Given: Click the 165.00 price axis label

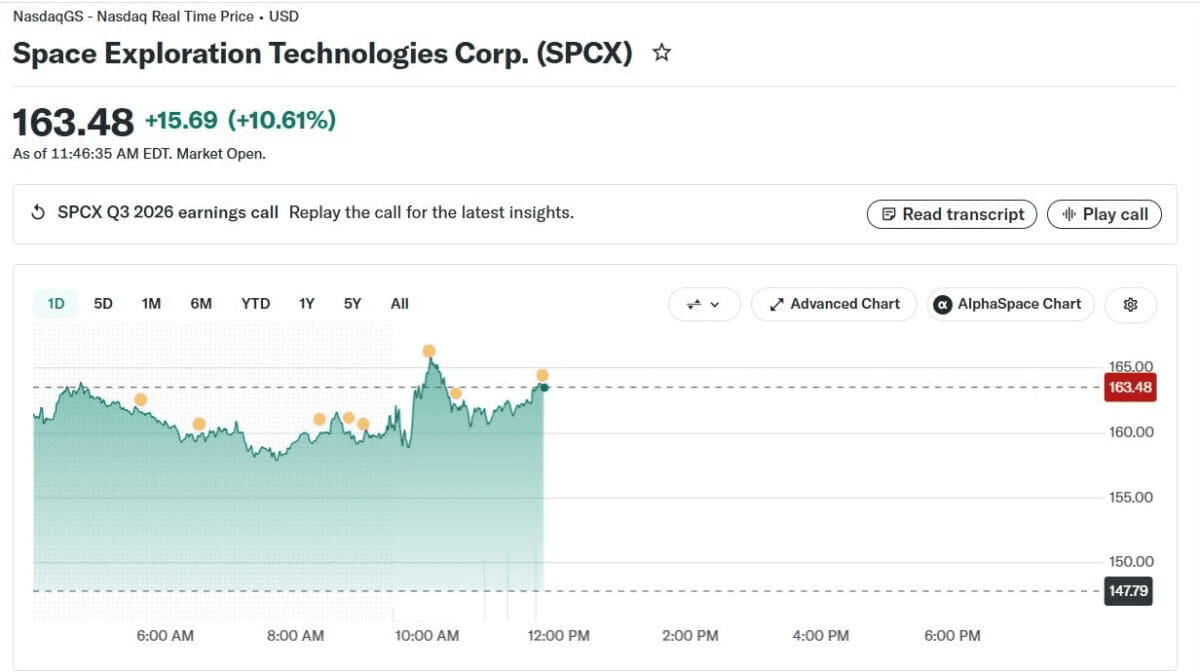Looking at the screenshot, I should [1131, 367].
